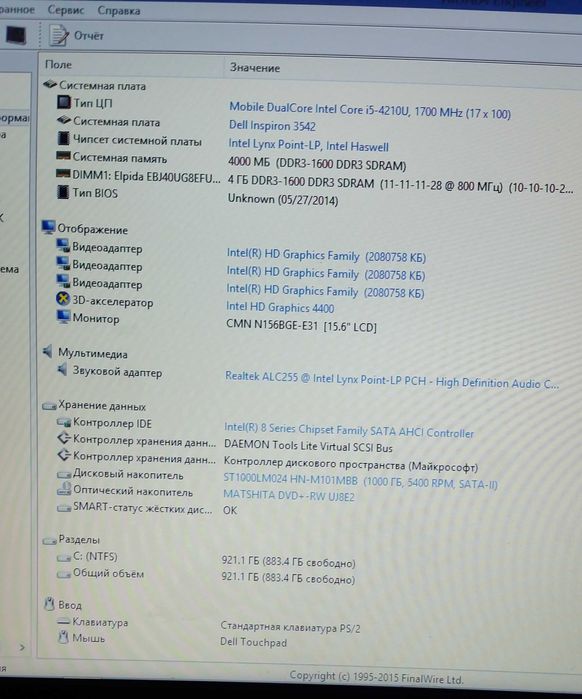
Task: Open the Intel HD Graphics 4400 link
Action: point(280,307)
